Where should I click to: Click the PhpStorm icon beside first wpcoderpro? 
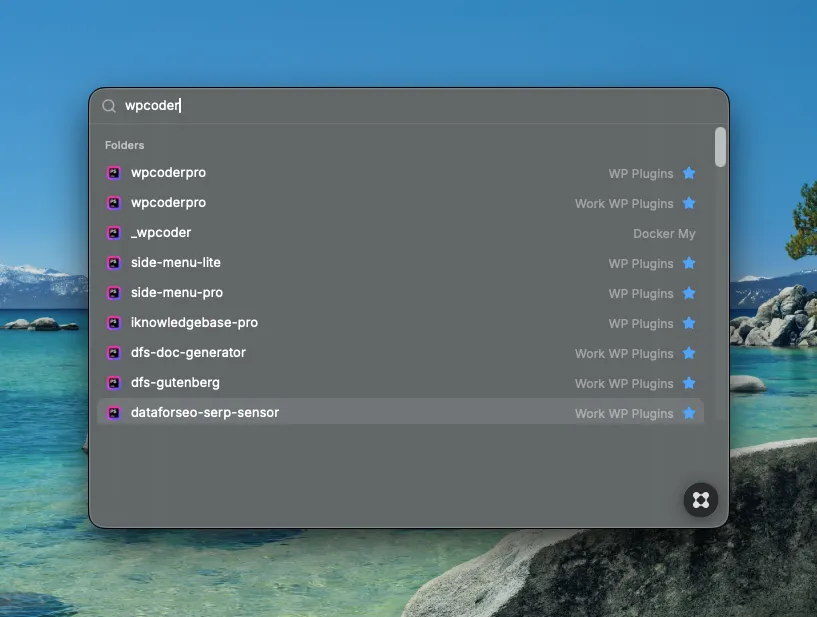pos(114,172)
